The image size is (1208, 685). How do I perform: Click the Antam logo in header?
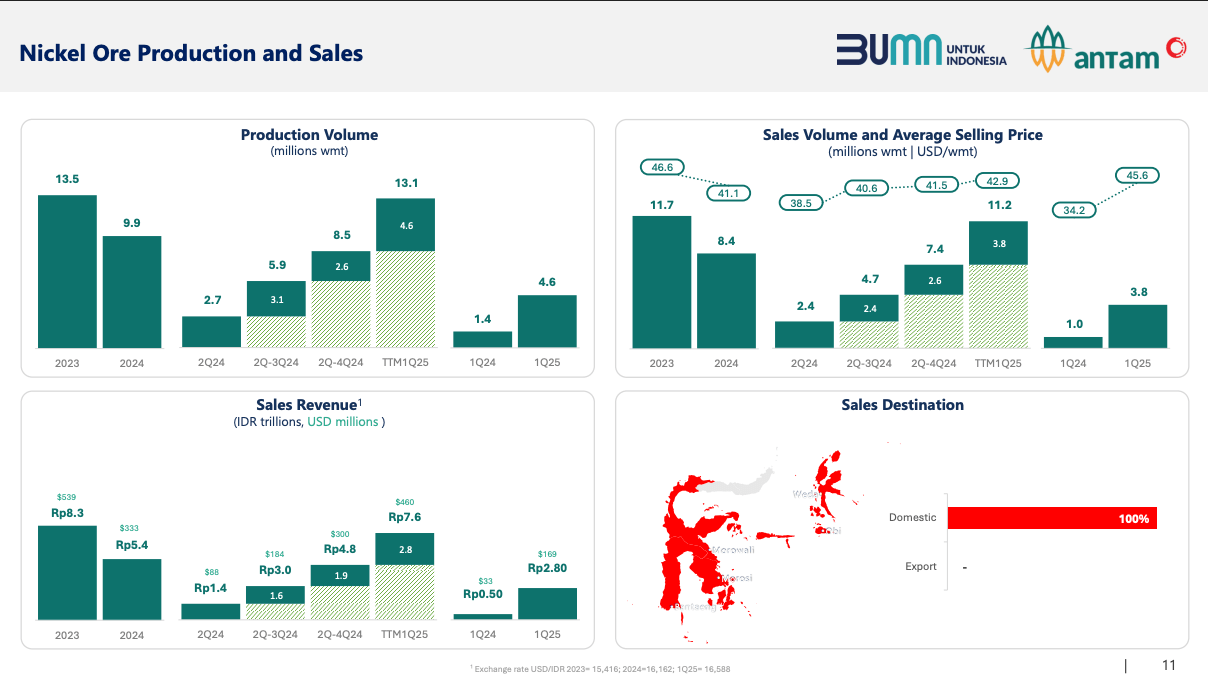click(1091, 50)
